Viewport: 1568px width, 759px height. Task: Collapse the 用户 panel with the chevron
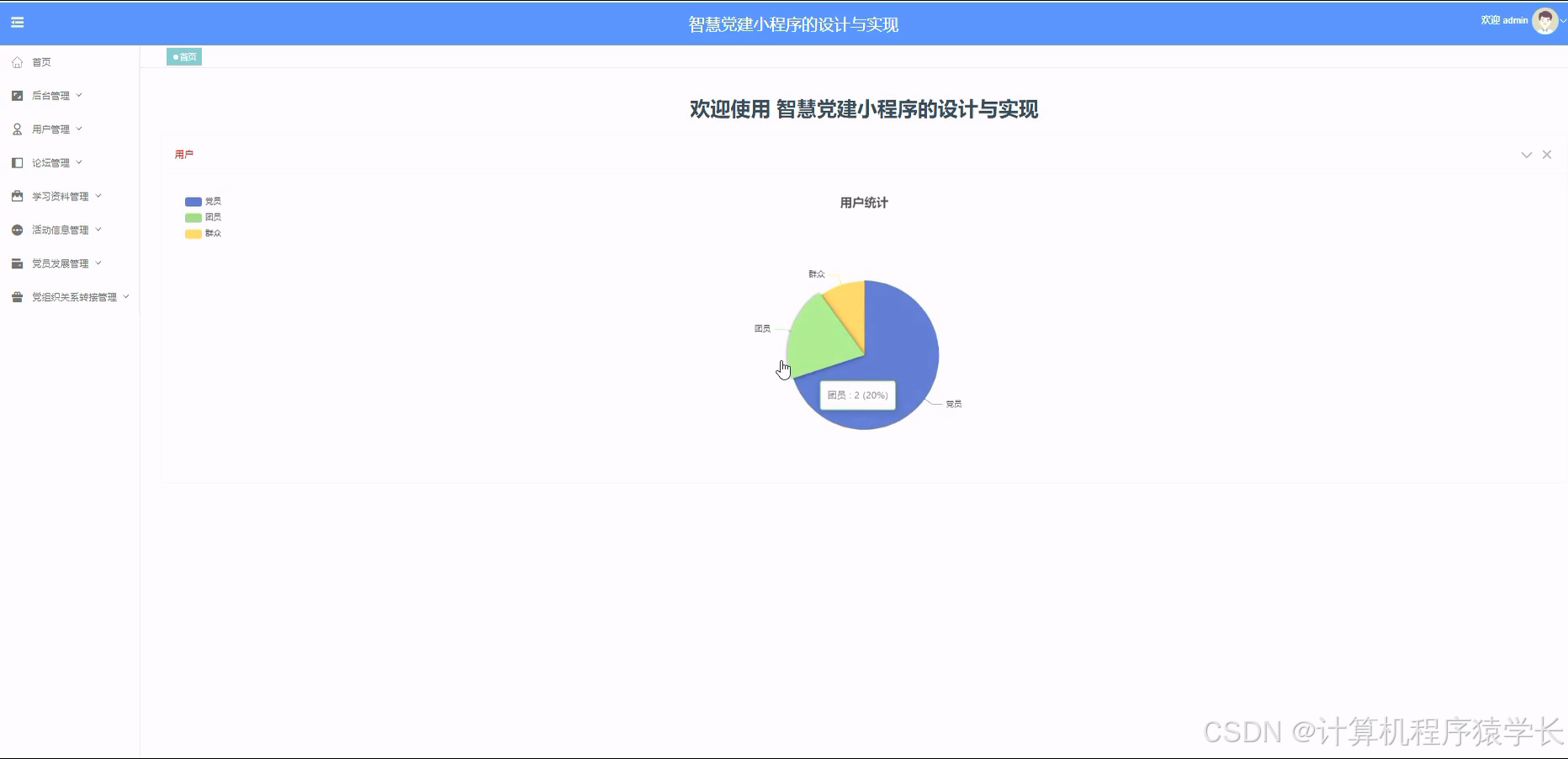(1526, 155)
